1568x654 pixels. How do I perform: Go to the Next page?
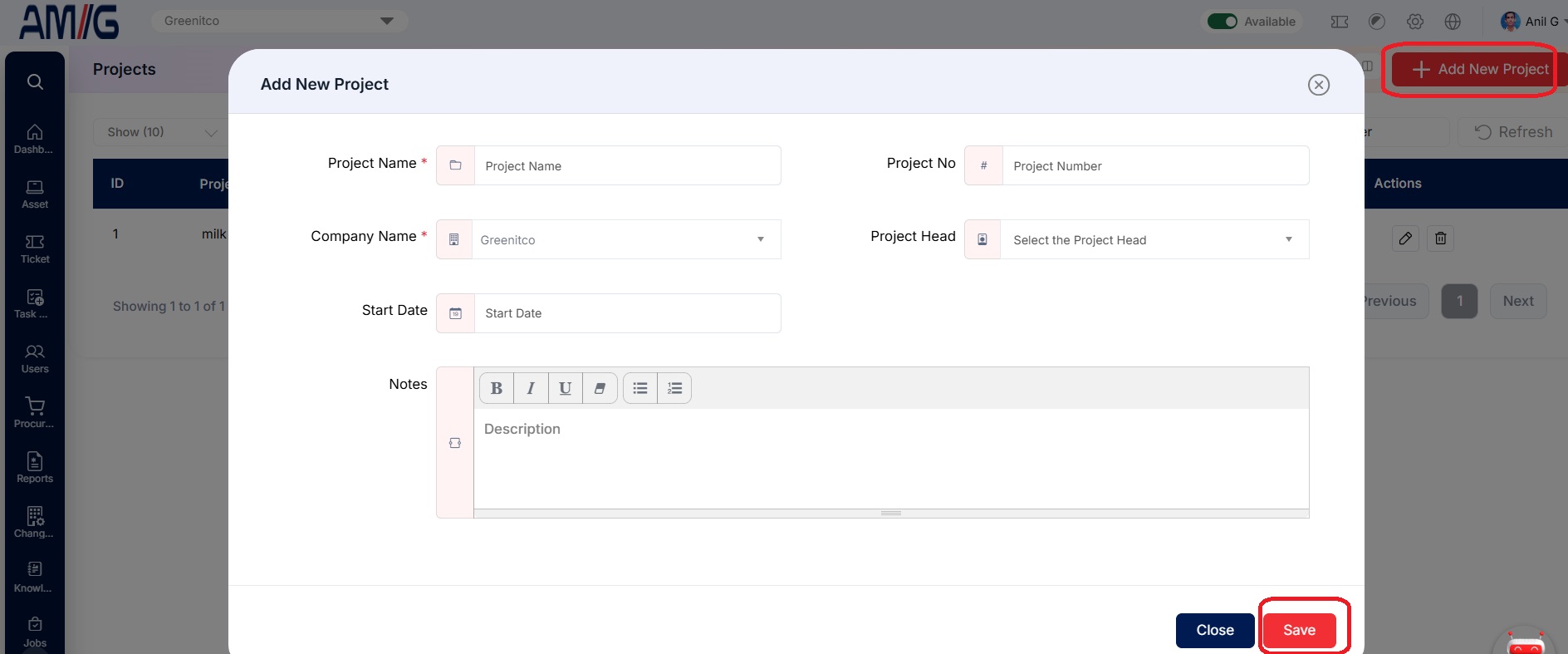pyautogui.click(x=1518, y=301)
